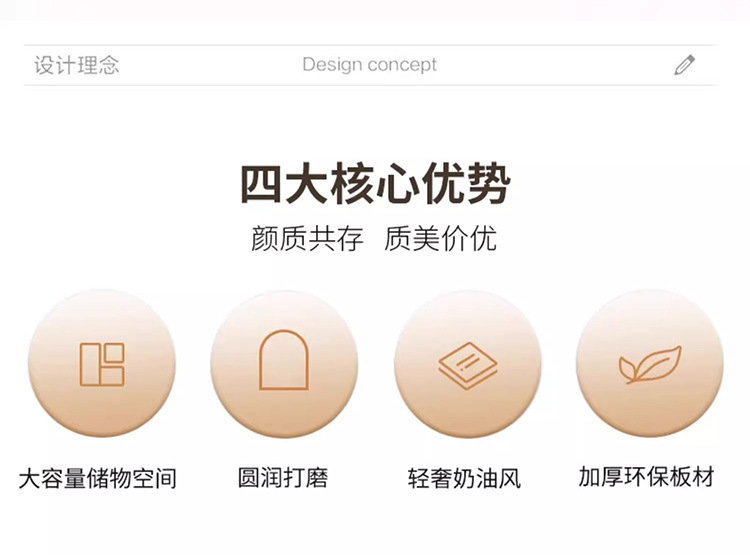The width and height of the screenshot is (750, 555).
Task: Click the 圆润打磨 label
Action: tap(283, 477)
